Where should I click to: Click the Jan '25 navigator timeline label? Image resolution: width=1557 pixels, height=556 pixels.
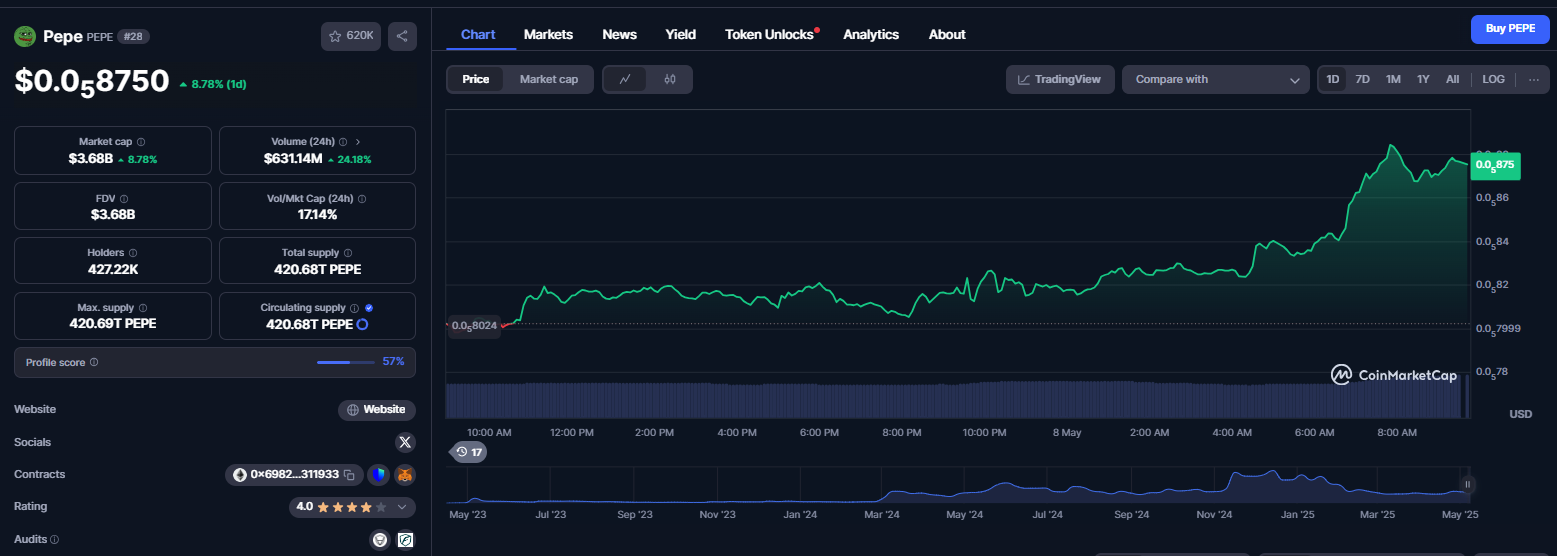click(1298, 514)
